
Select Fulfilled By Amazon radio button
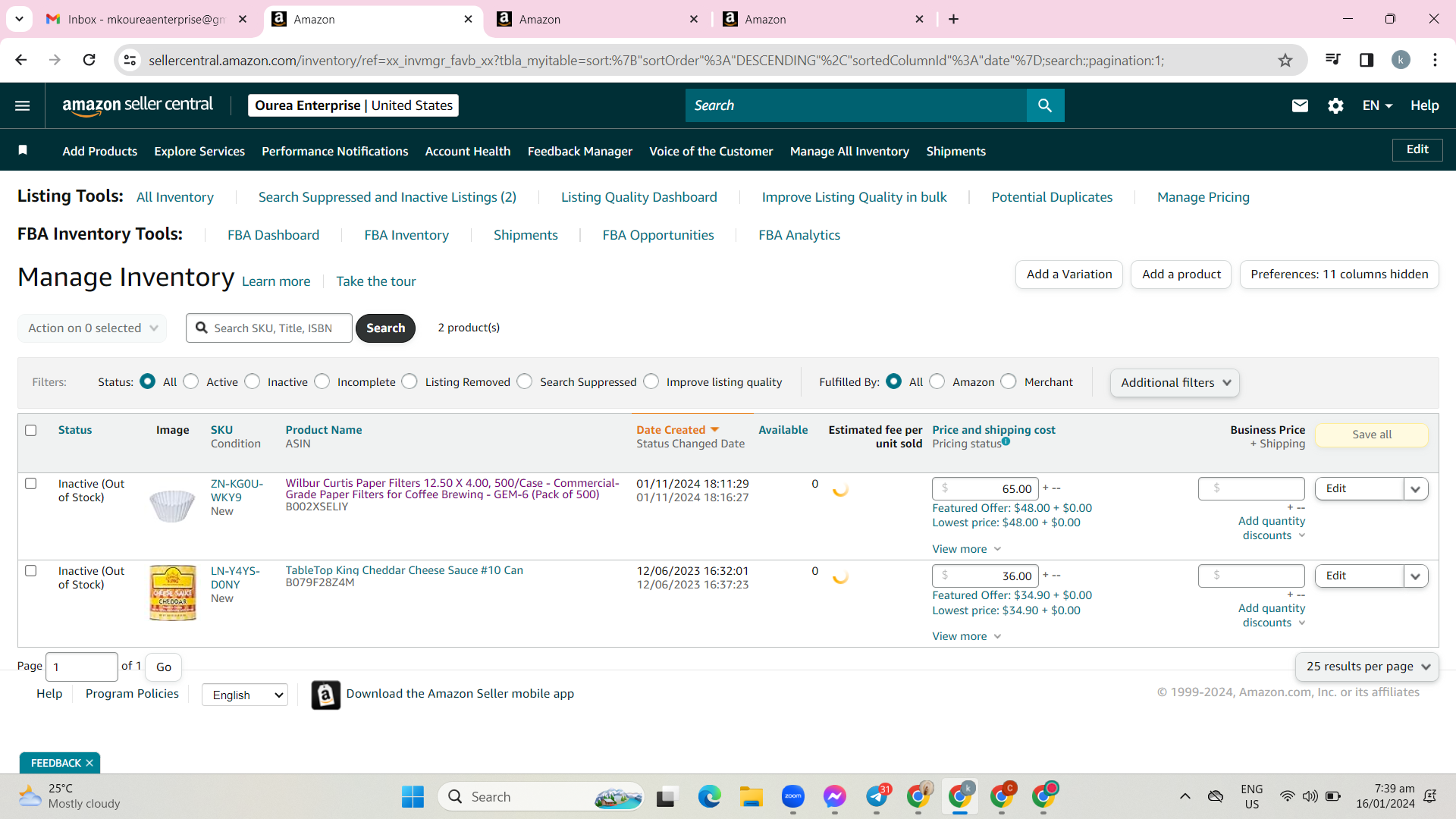click(937, 381)
